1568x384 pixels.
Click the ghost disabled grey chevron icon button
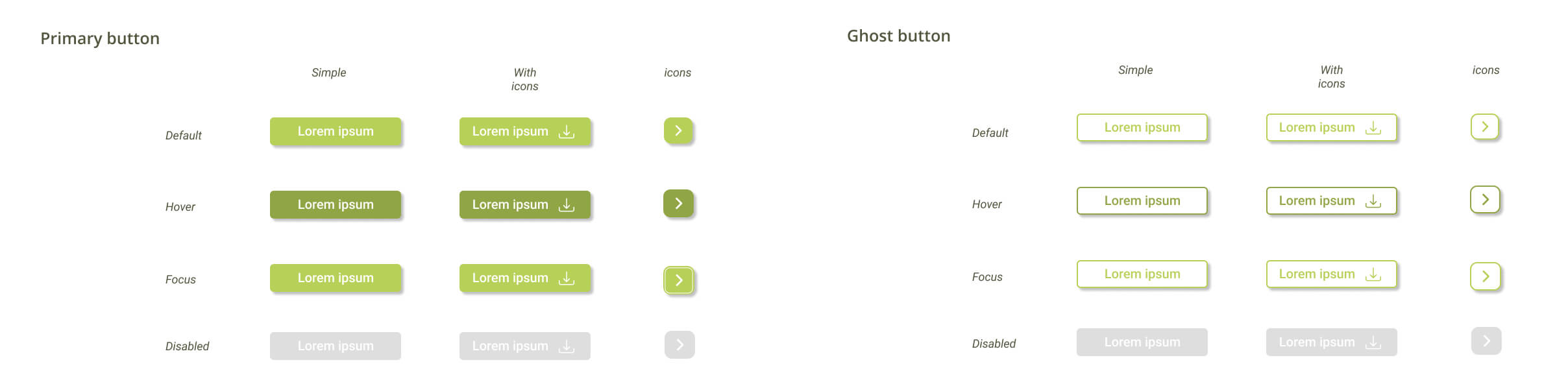pyautogui.click(x=1486, y=341)
